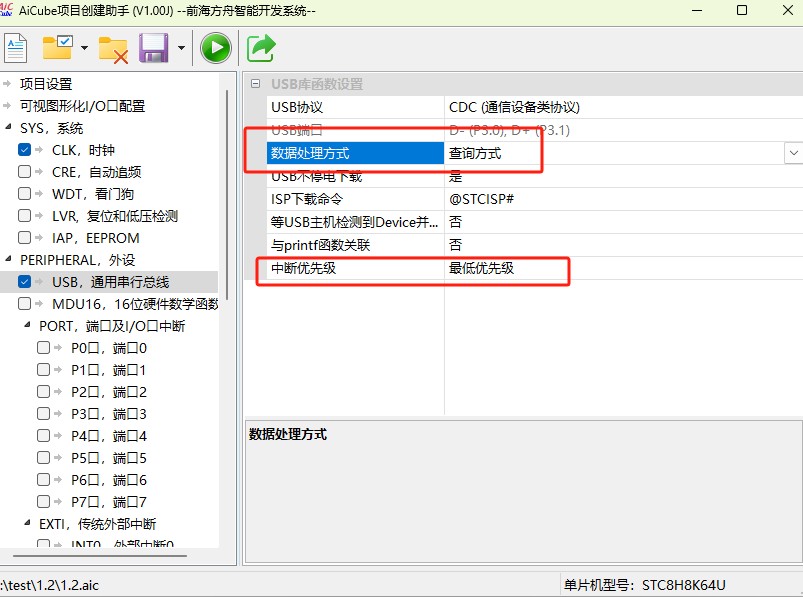Save project with the purple floppy disk icon
This screenshot has height=597, width=803.
pos(154,48)
